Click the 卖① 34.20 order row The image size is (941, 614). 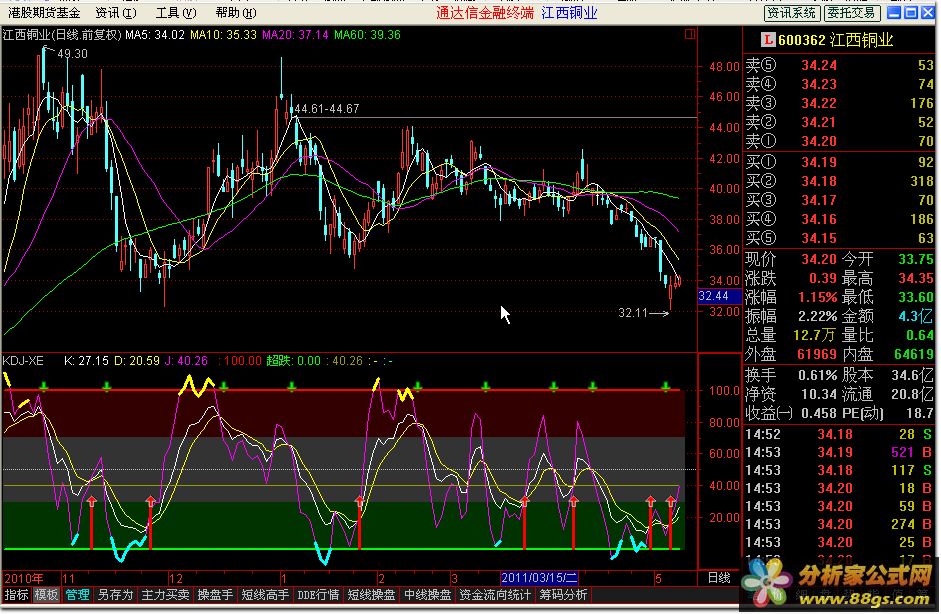point(839,141)
